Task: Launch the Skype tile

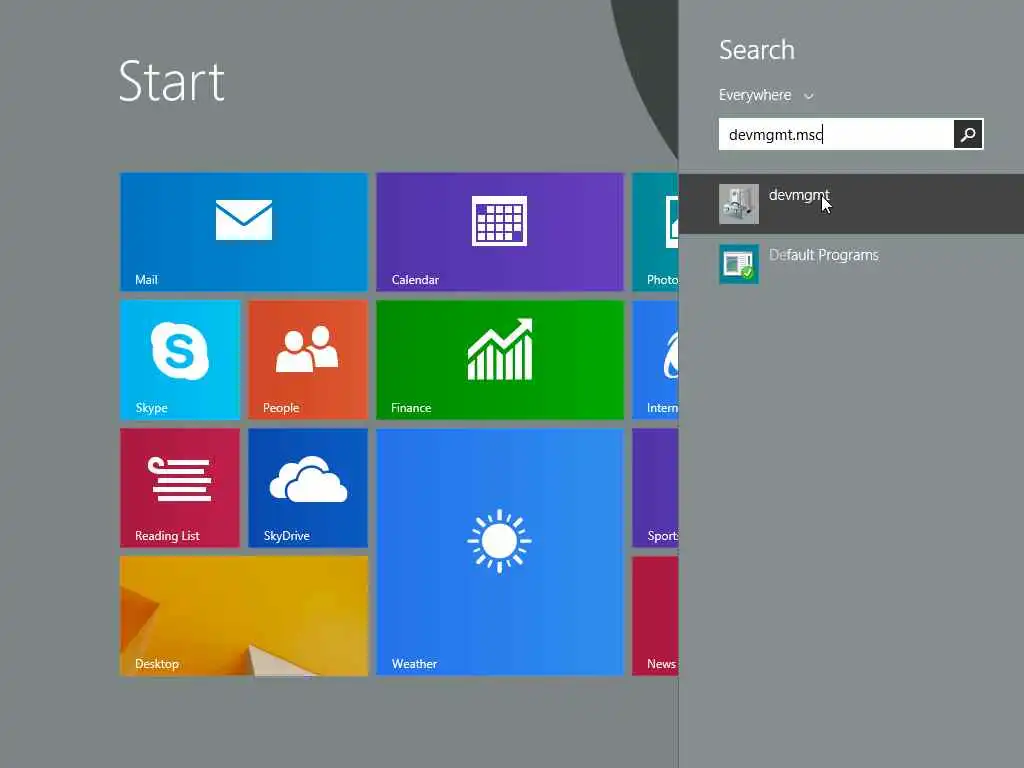Action: (180, 360)
